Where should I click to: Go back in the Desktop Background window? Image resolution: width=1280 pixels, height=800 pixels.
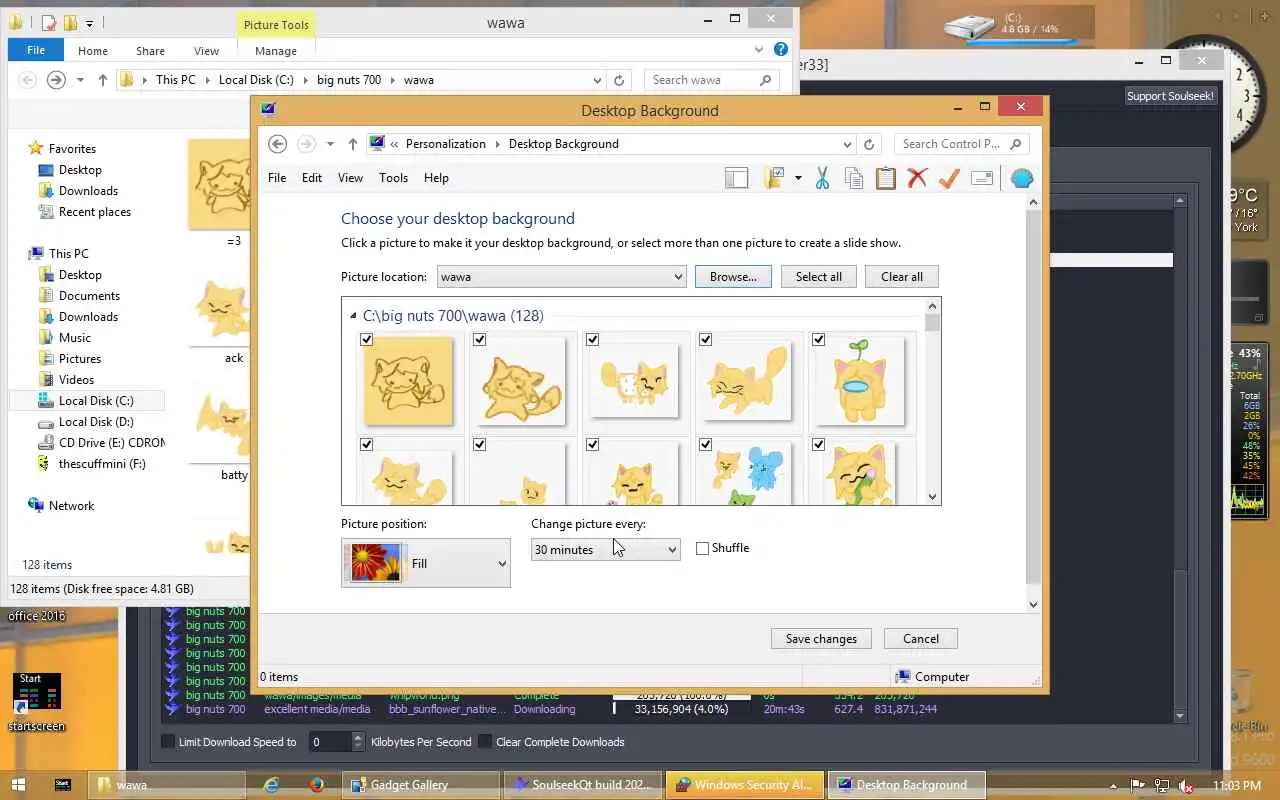click(278, 144)
